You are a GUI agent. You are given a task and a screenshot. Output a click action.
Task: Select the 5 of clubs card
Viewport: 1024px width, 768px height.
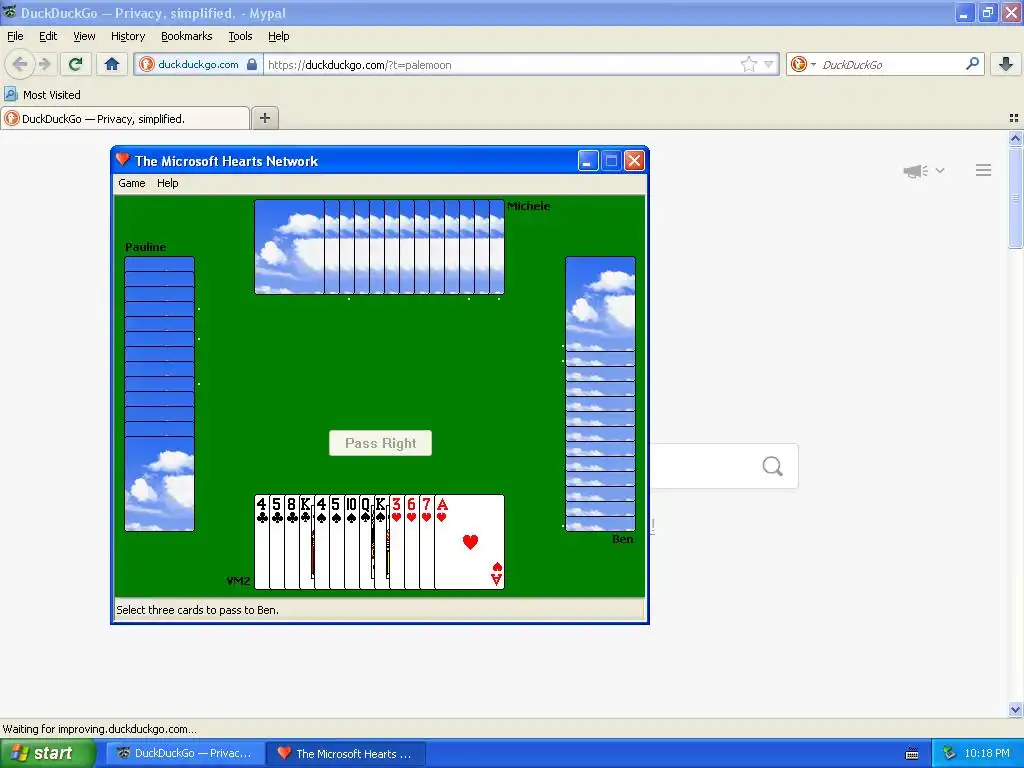tap(277, 542)
